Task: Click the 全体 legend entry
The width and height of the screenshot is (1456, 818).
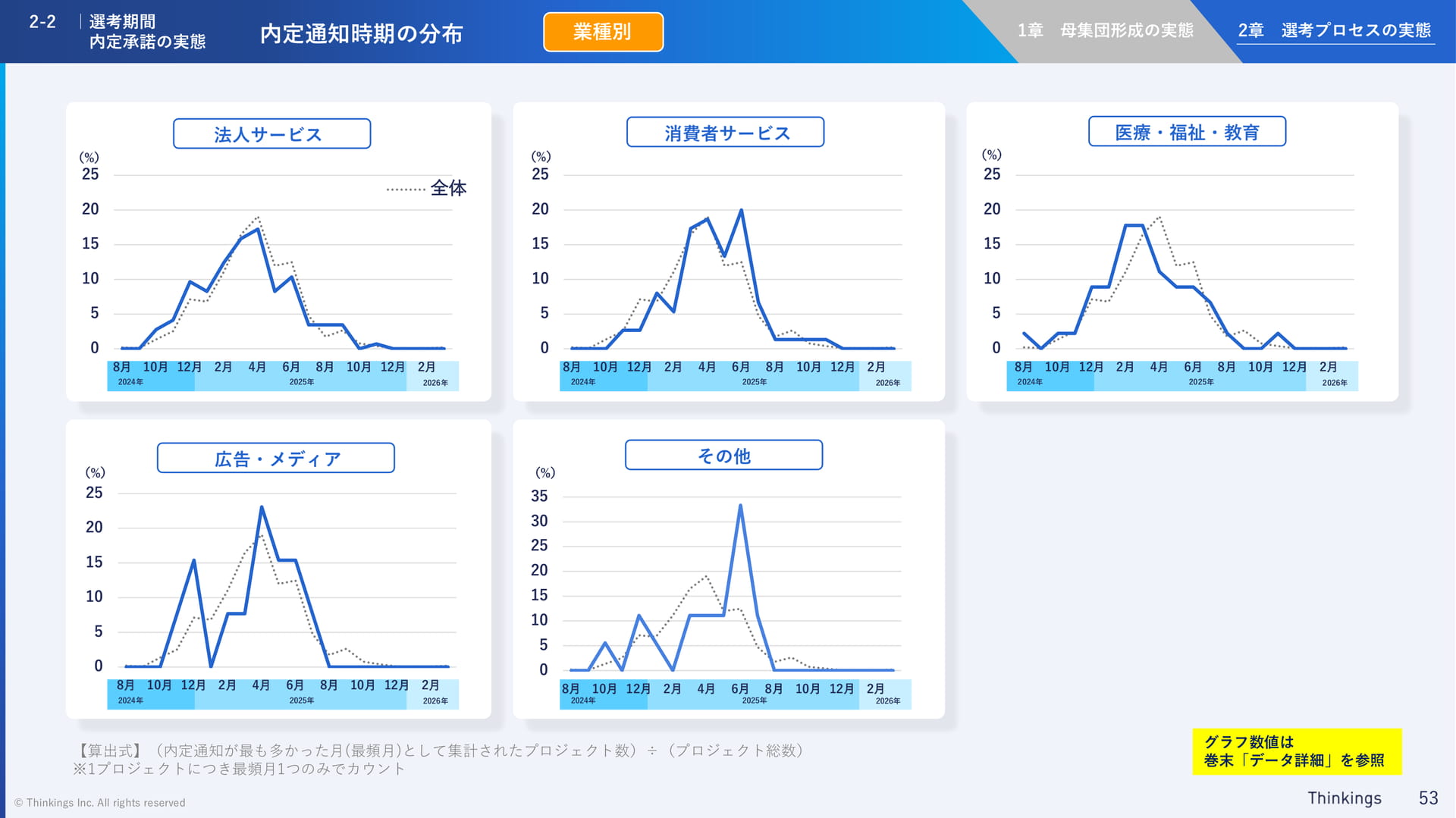Action: click(426, 188)
